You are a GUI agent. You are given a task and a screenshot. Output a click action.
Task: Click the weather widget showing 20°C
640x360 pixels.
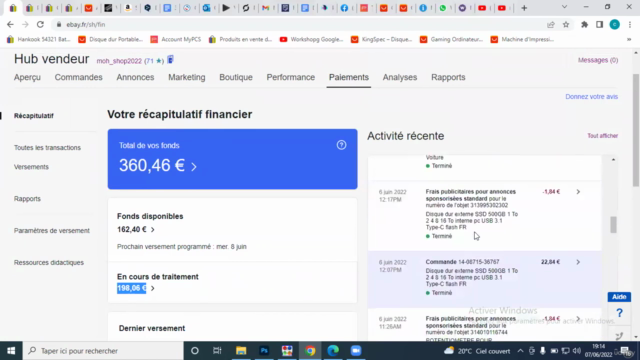tap(478, 351)
